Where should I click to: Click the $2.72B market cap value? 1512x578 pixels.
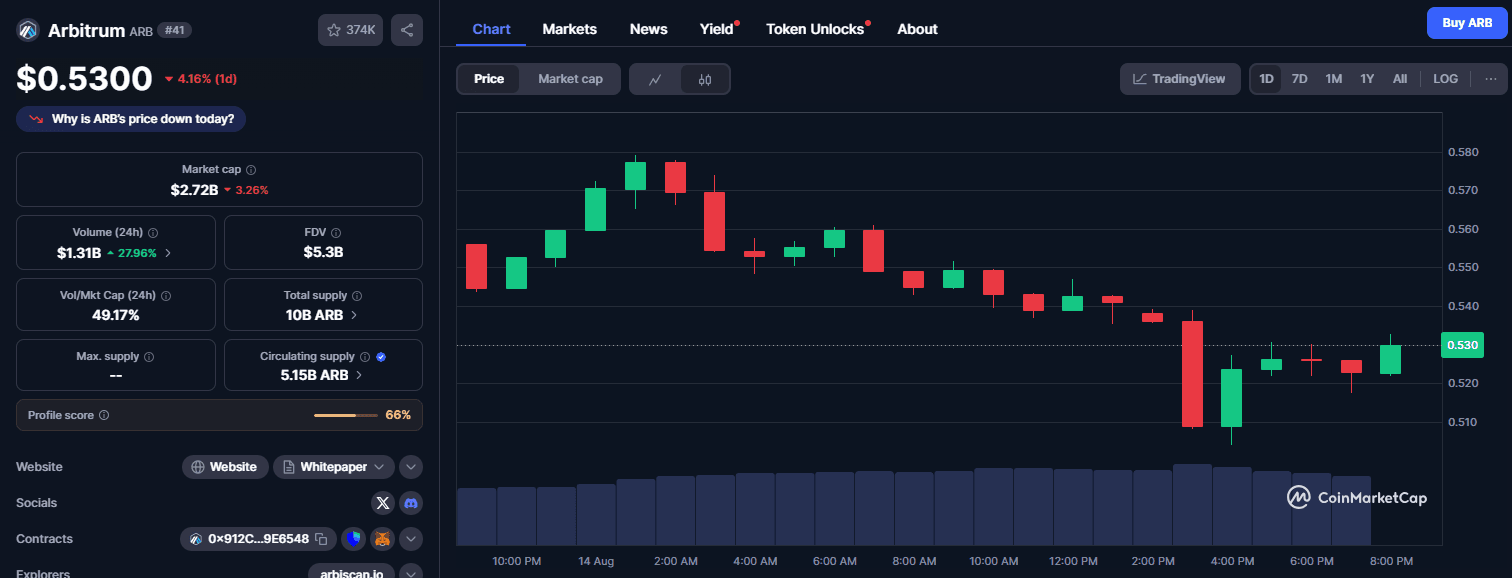tap(194, 189)
